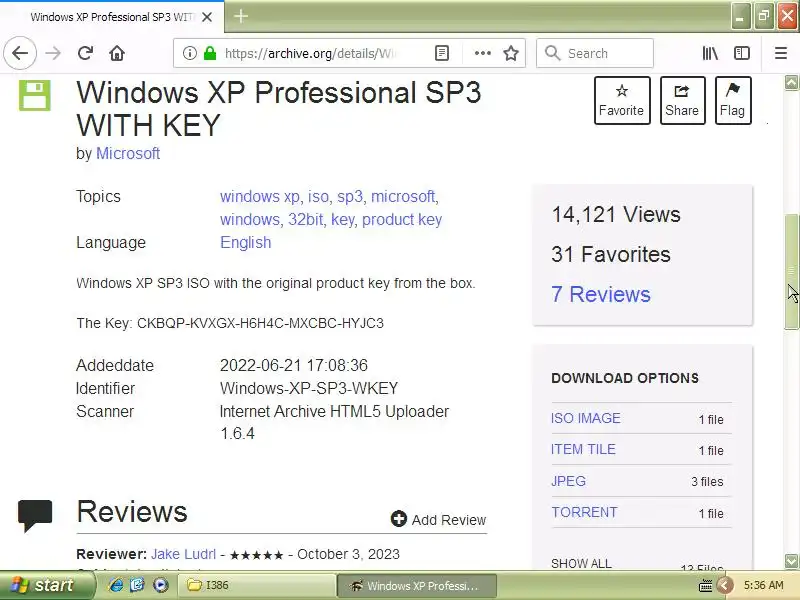Open the ITEM TILE download option
This screenshot has width=800, height=600.
pyautogui.click(x=583, y=449)
